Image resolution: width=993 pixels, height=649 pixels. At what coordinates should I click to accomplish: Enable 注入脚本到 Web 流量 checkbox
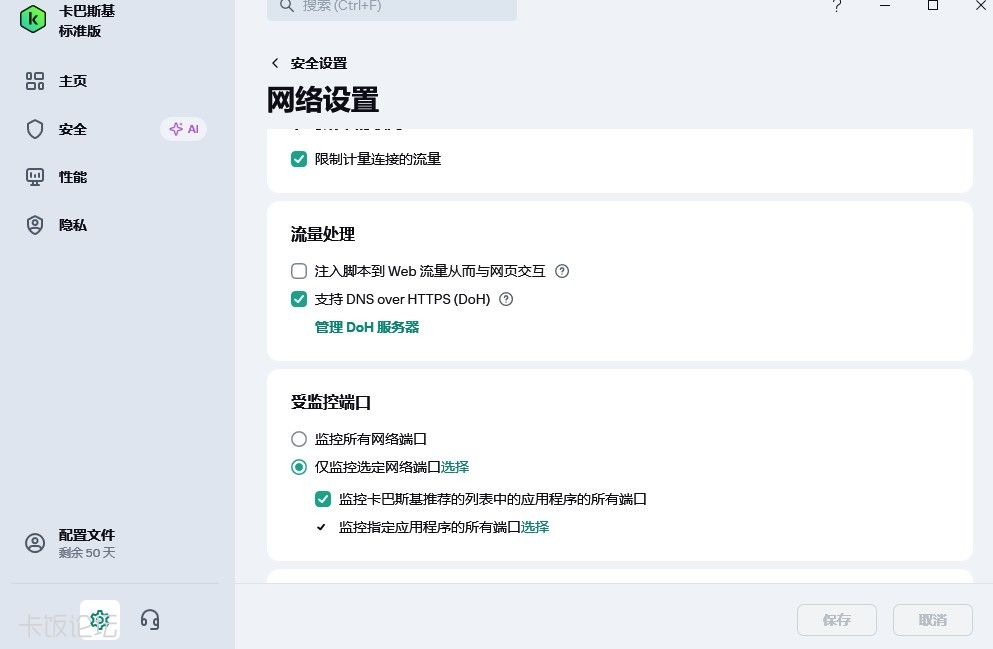pyautogui.click(x=299, y=271)
